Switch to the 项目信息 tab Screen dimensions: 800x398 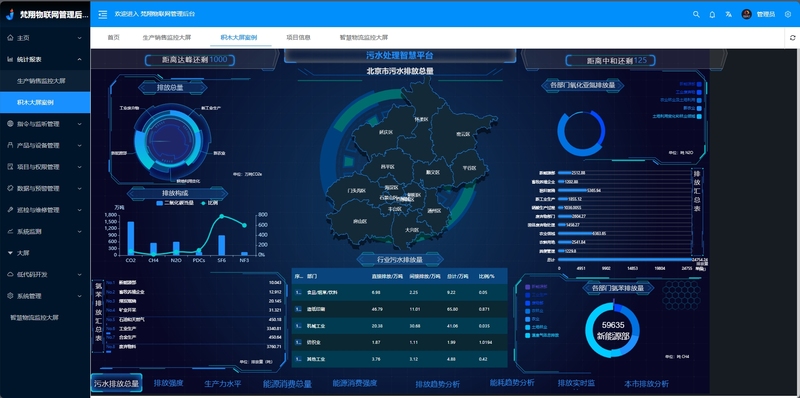click(x=298, y=38)
